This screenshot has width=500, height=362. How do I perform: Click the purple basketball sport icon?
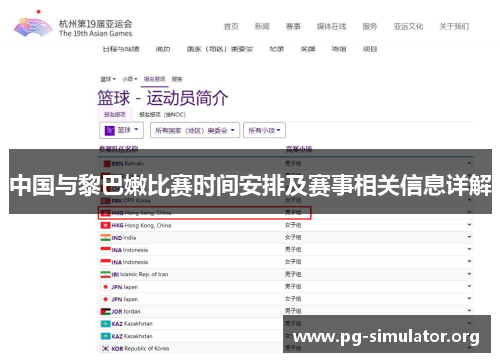[x=109, y=130]
